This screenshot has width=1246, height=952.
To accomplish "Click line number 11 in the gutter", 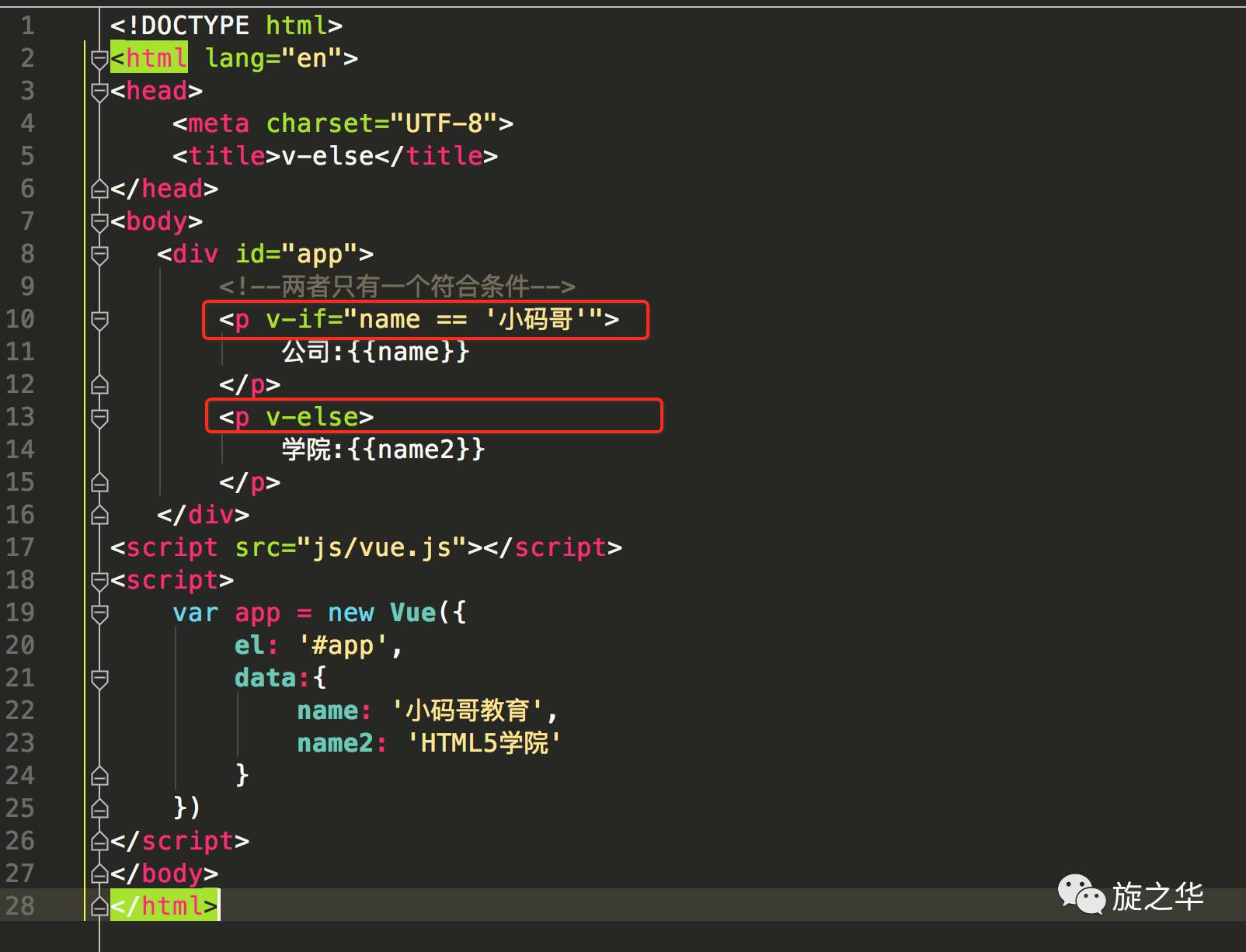I will pyautogui.click(x=20, y=352).
